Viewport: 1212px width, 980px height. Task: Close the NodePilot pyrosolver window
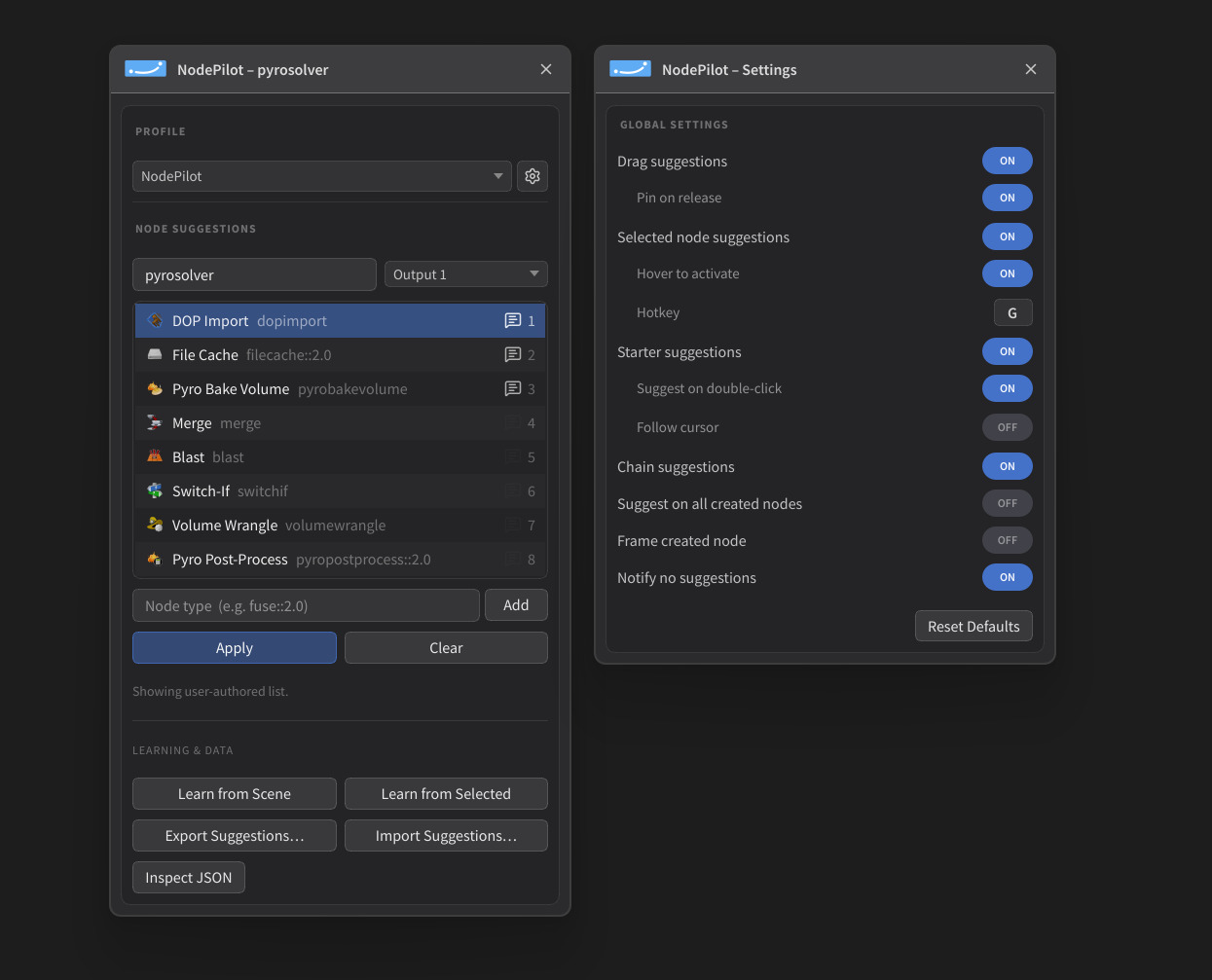[546, 69]
